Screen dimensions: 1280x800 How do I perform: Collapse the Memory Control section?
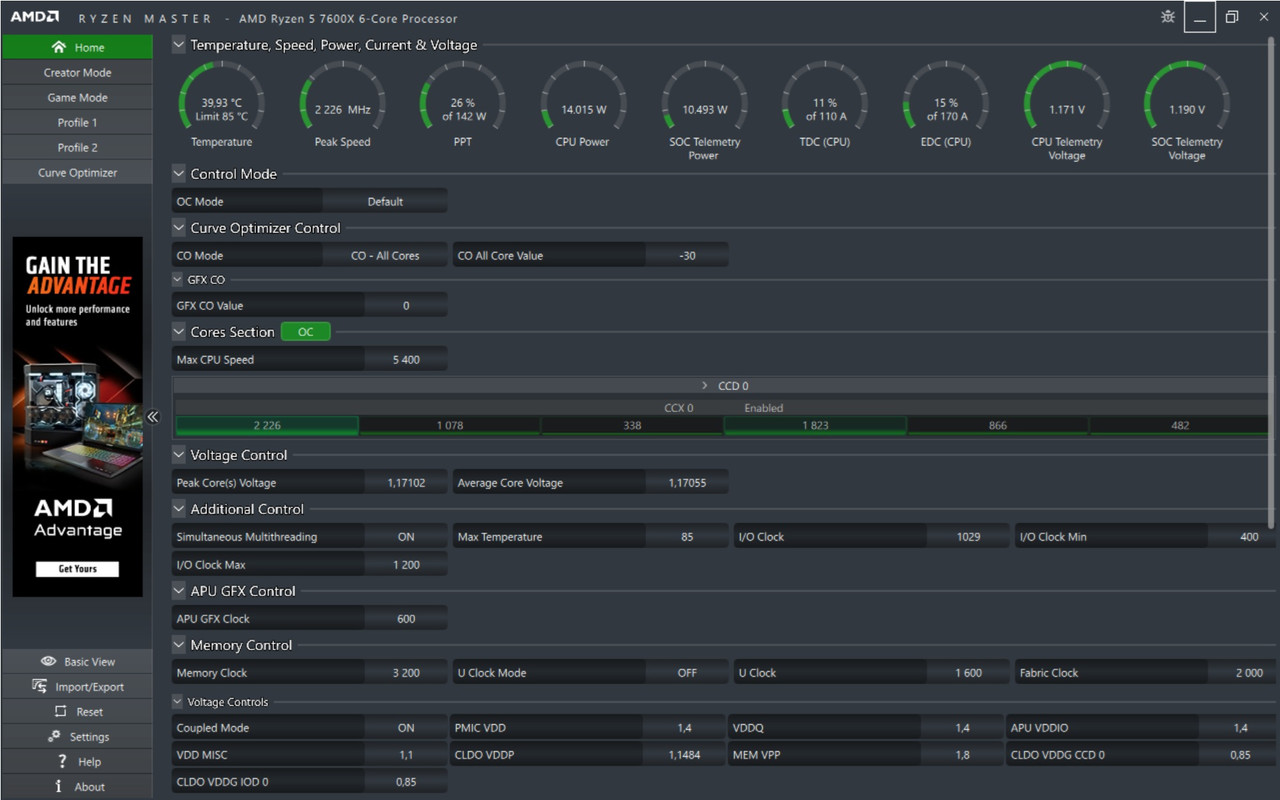pyautogui.click(x=179, y=645)
